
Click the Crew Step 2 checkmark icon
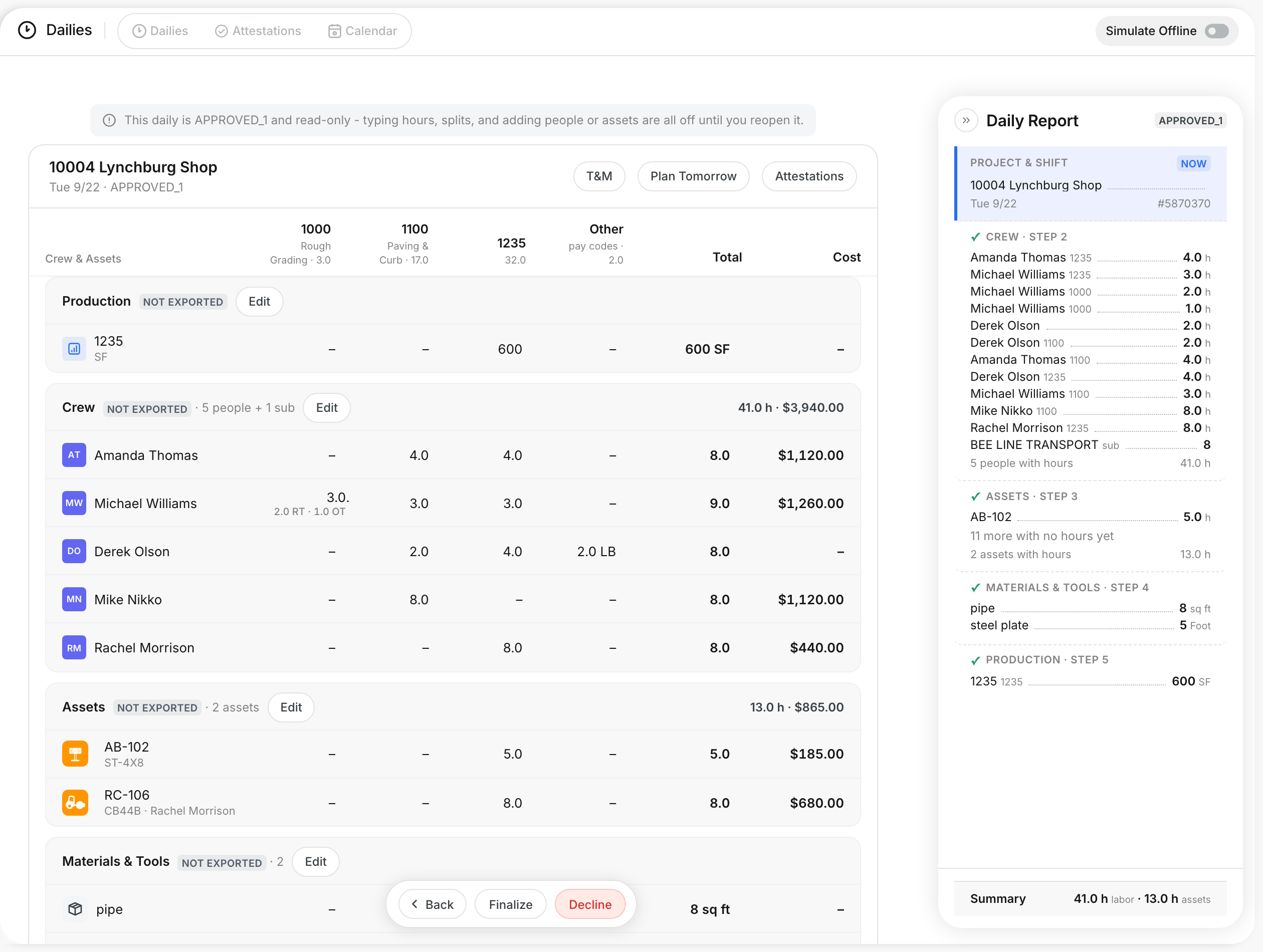pyautogui.click(x=976, y=237)
